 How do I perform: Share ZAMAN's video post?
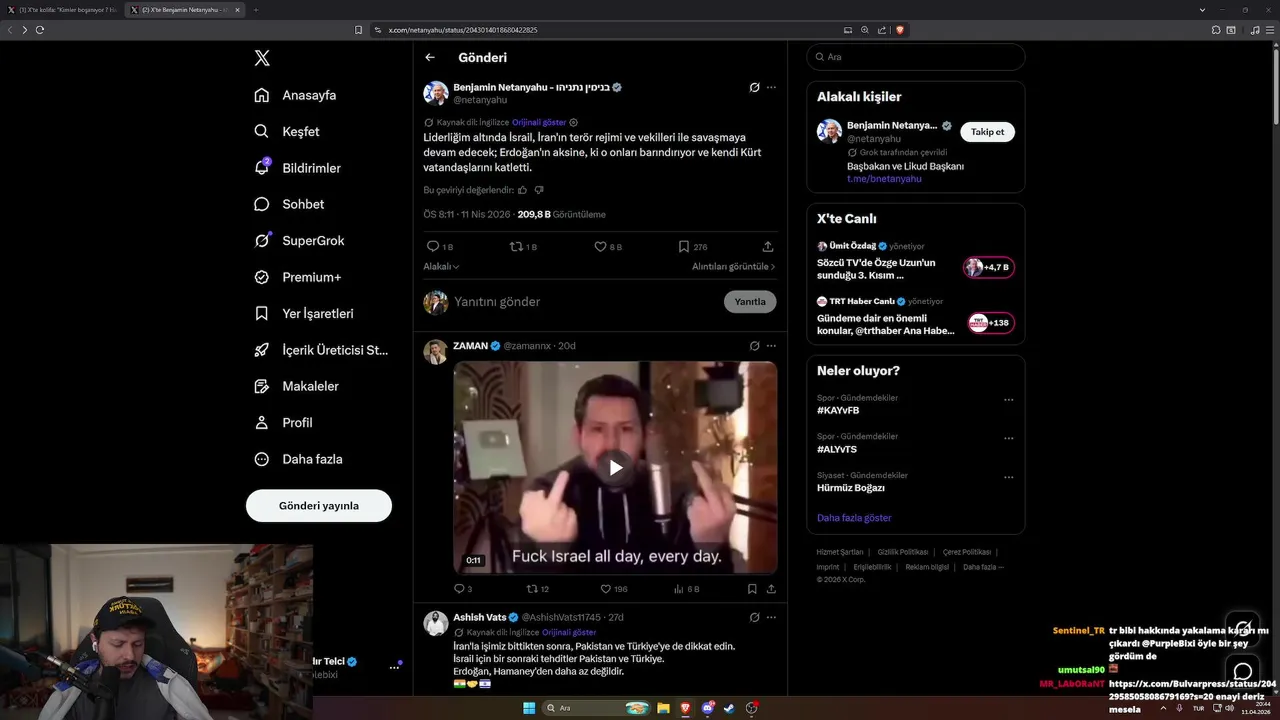(771, 589)
